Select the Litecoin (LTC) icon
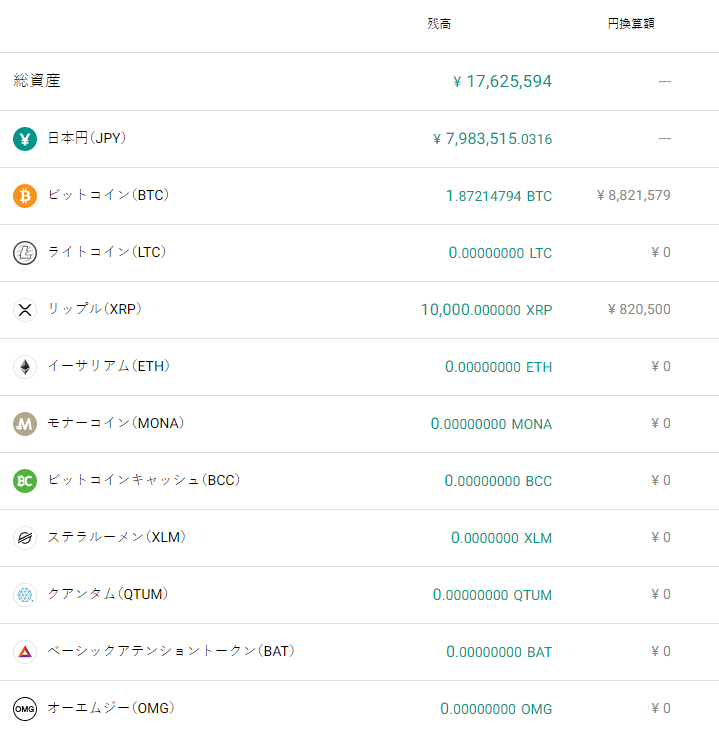 coord(25,253)
